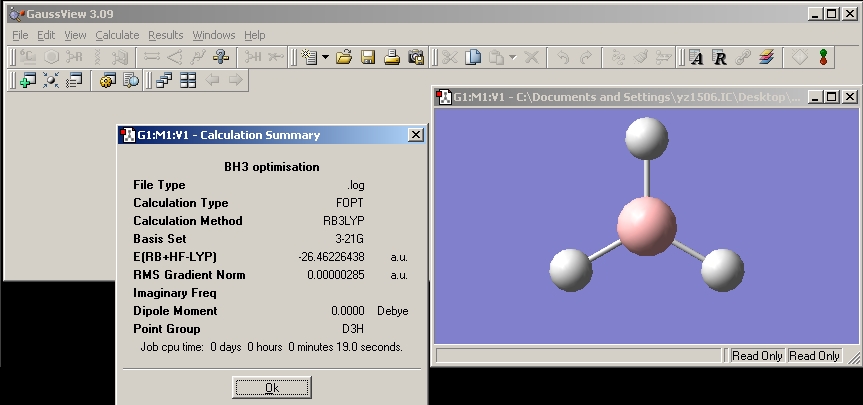Open the Edit menu
863x405 pixels.
click(46, 35)
